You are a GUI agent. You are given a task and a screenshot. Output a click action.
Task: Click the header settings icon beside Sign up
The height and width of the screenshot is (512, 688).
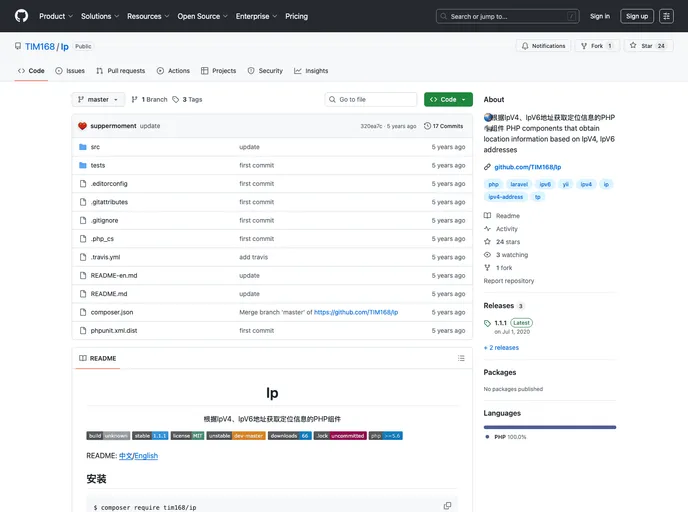pyautogui.click(x=666, y=16)
